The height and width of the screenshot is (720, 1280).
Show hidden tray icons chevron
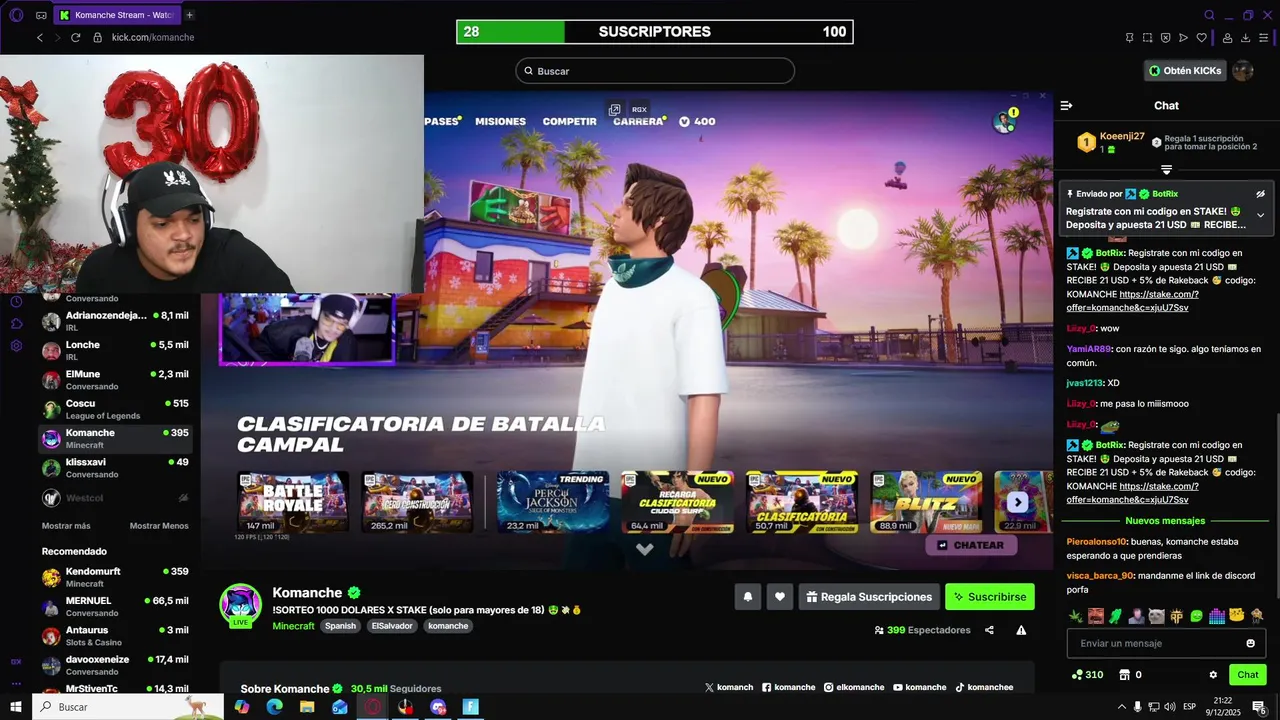(x=1121, y=707)
